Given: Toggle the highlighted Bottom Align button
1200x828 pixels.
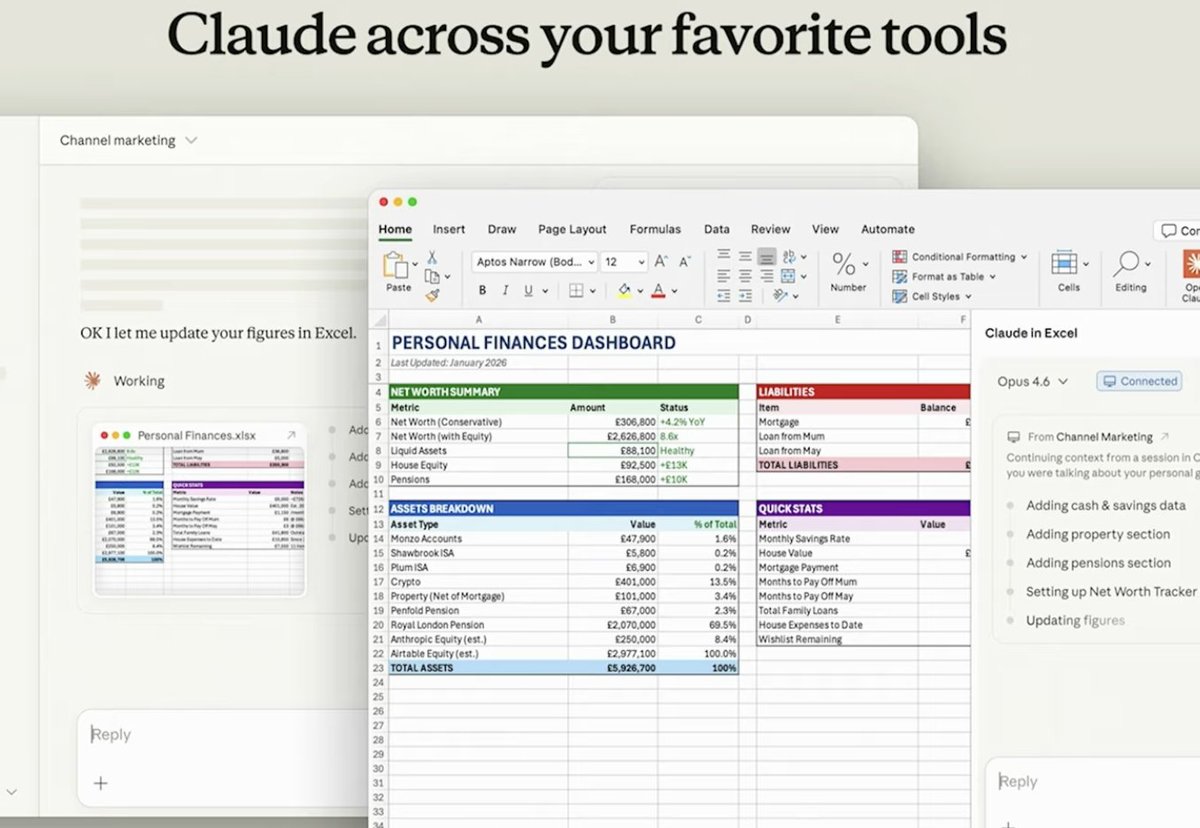Looking at the screenshot, I should pos(767,257).
